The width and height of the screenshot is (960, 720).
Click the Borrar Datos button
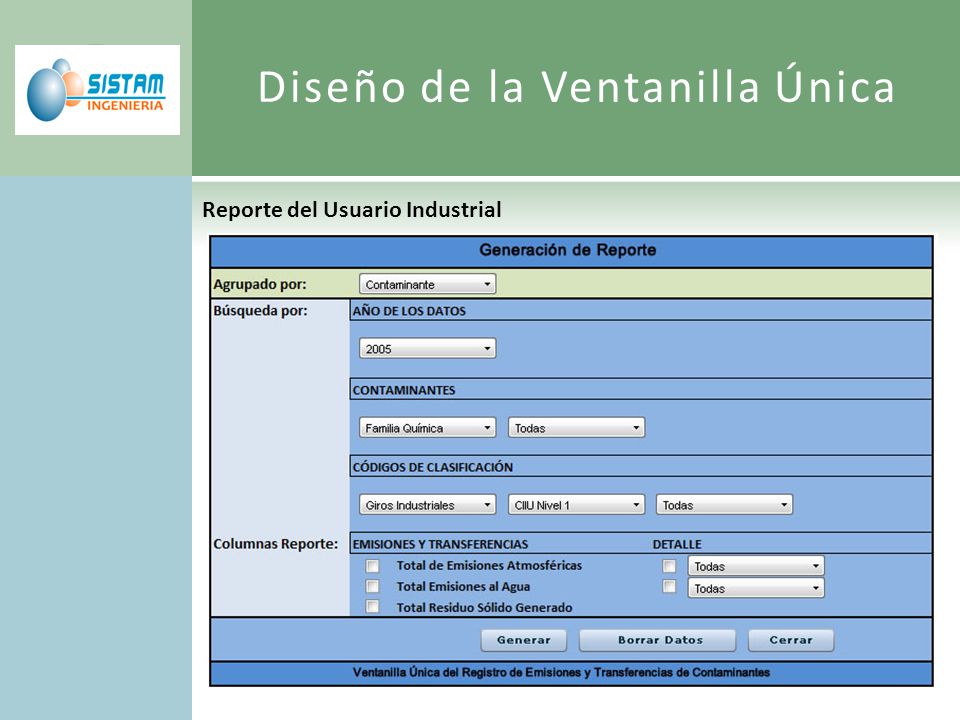click(x=658, y=640)
